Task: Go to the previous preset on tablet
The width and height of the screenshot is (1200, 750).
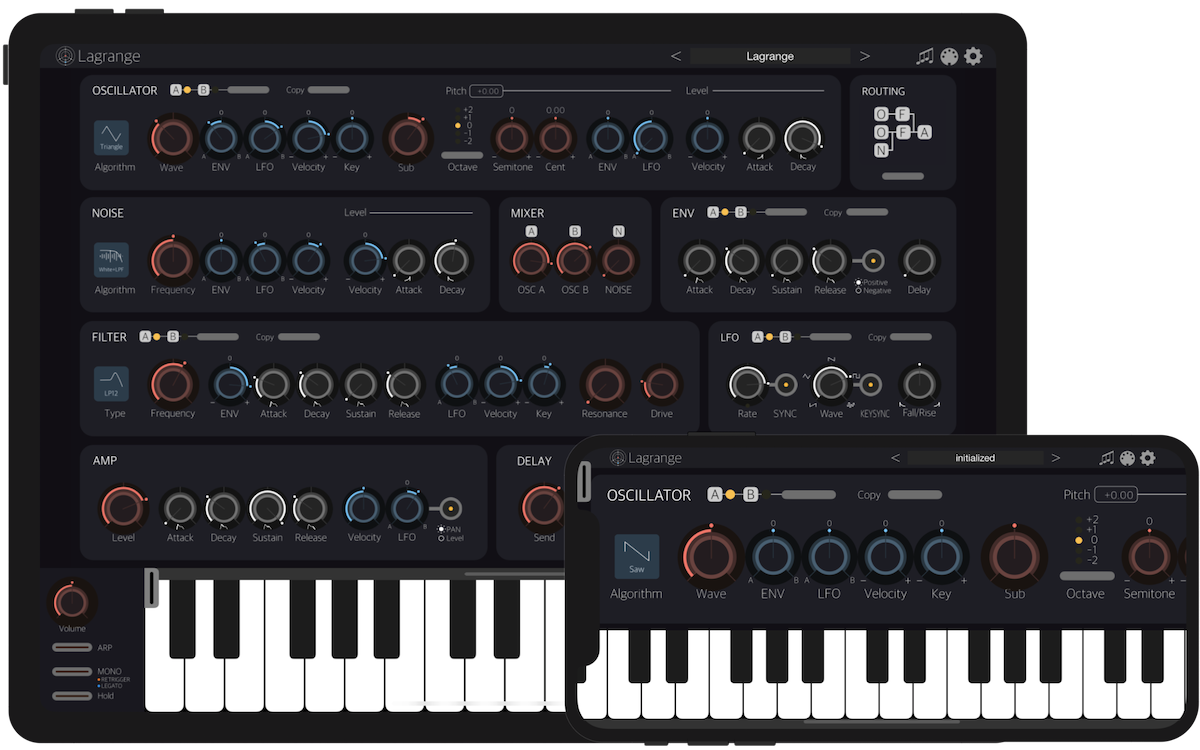Action: click(676, 56)
